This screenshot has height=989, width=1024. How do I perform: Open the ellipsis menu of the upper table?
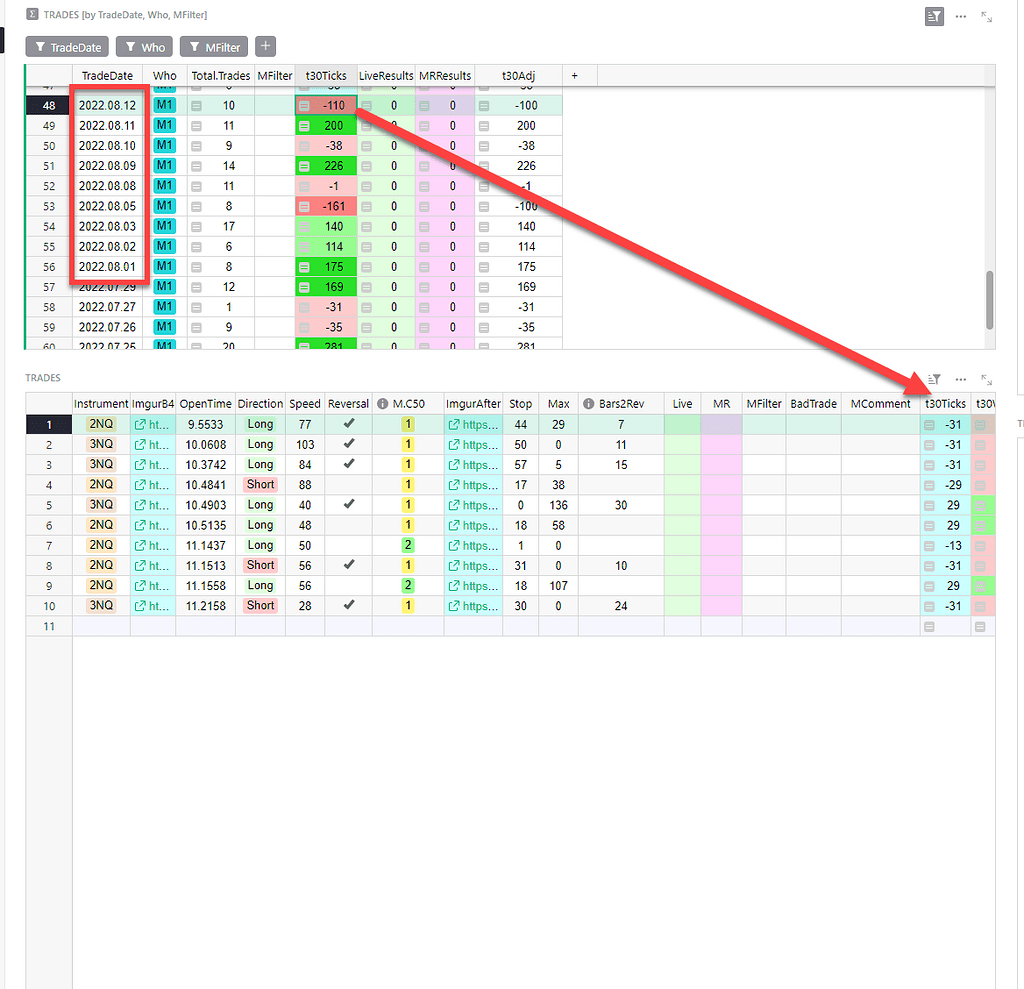tap(960, 16)
